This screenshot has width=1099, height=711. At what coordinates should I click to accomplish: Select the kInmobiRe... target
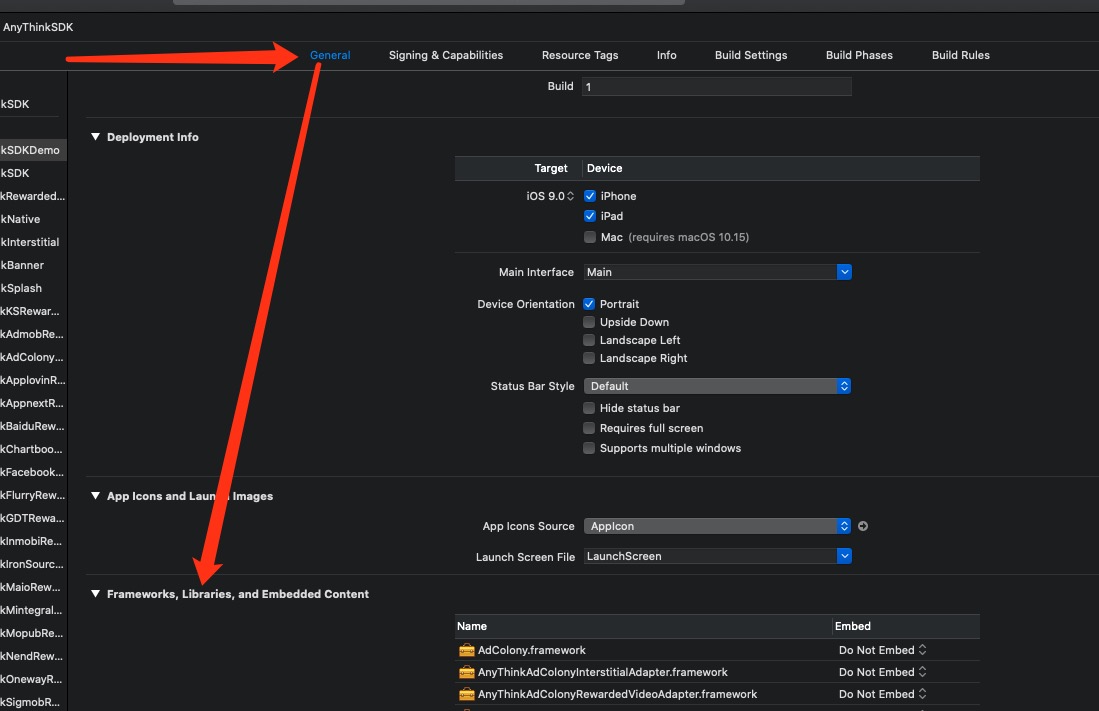click(x=33, y=541)
